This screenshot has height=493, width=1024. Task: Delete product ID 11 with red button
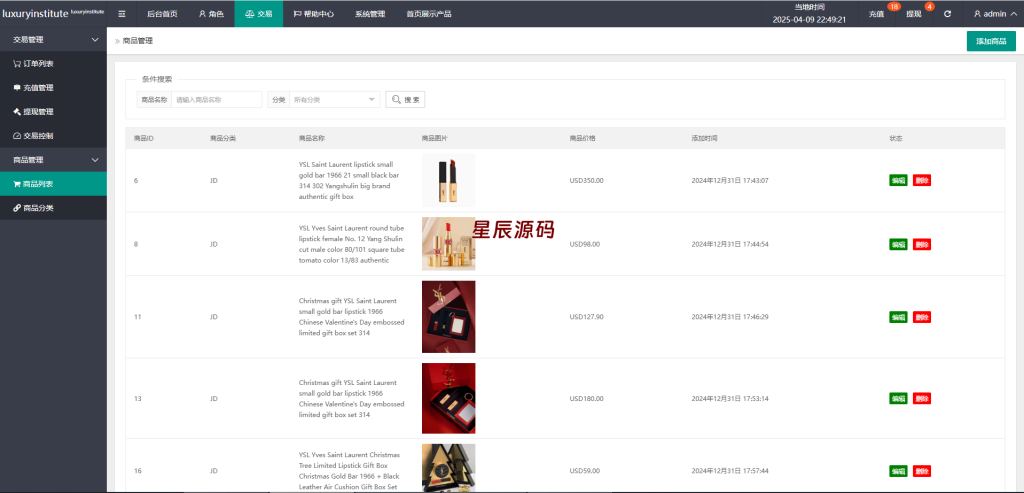[x=921, y=317]
